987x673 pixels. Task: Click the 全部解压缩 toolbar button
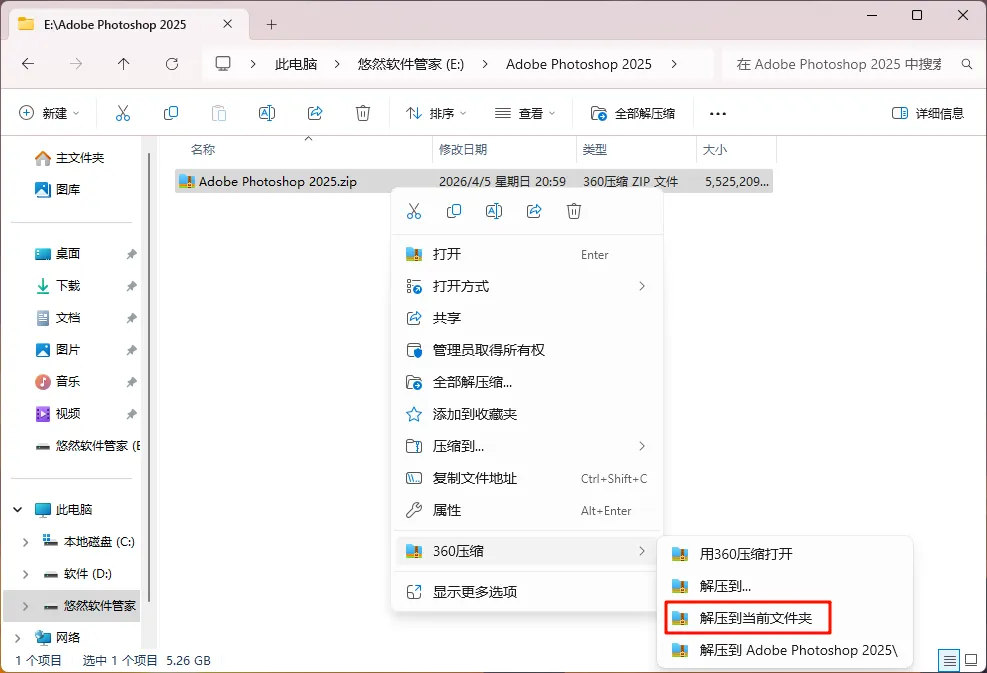633,113
